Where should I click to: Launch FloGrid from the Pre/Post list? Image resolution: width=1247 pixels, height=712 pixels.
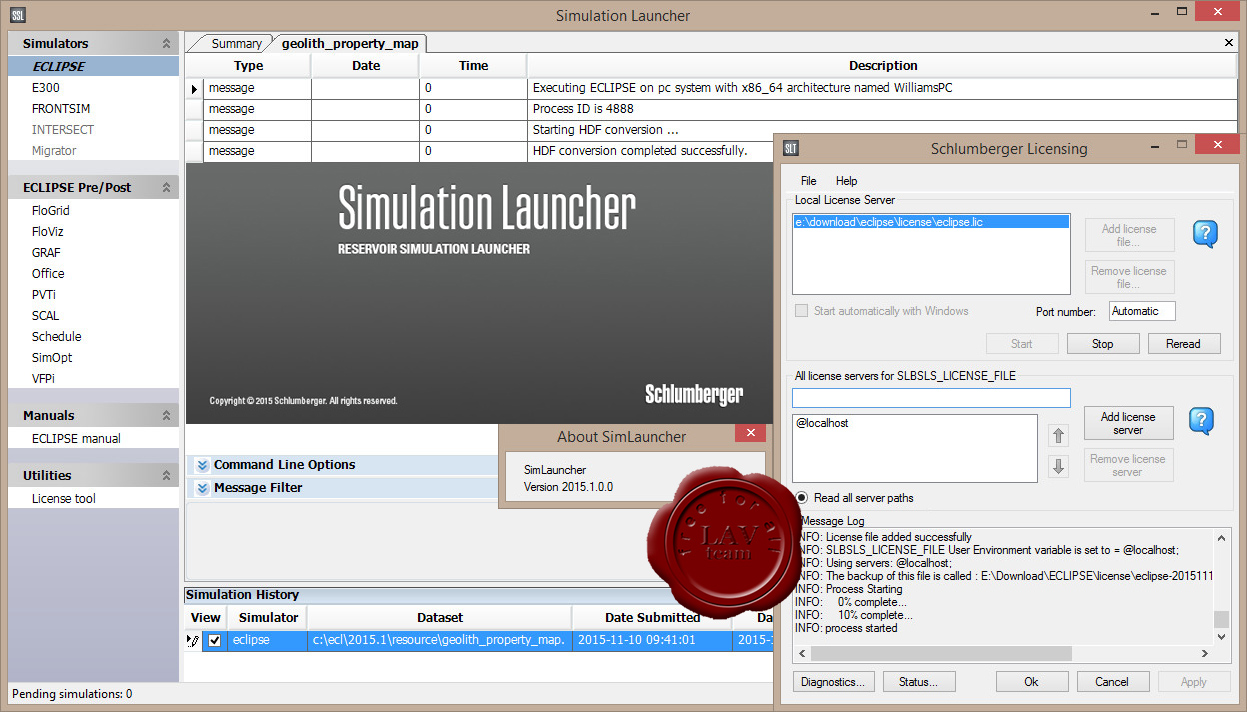click(x=51, y=211)
